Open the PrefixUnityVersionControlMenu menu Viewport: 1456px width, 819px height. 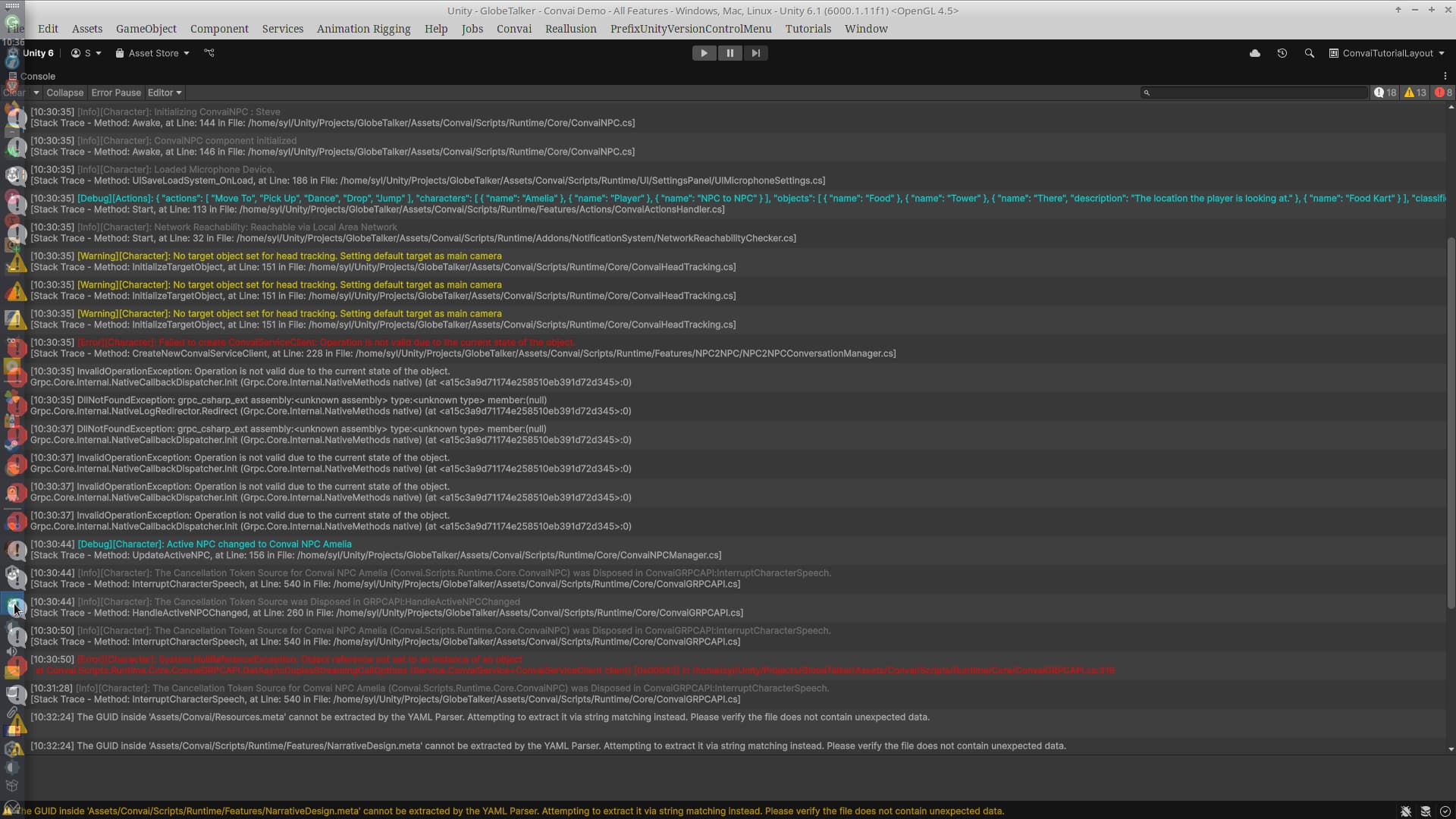point(691,29)
